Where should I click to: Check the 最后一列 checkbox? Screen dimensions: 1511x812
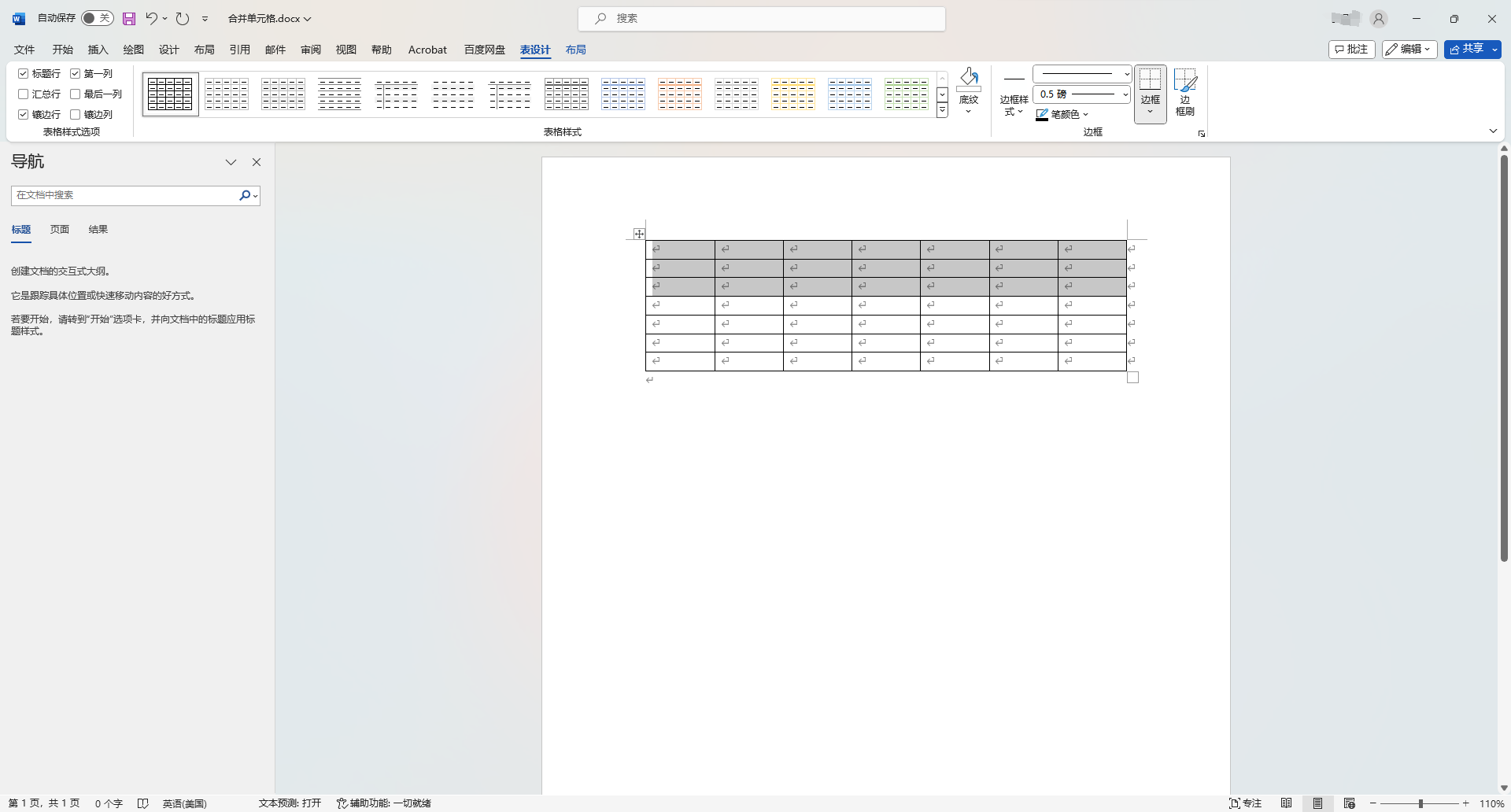click(76, 94)
